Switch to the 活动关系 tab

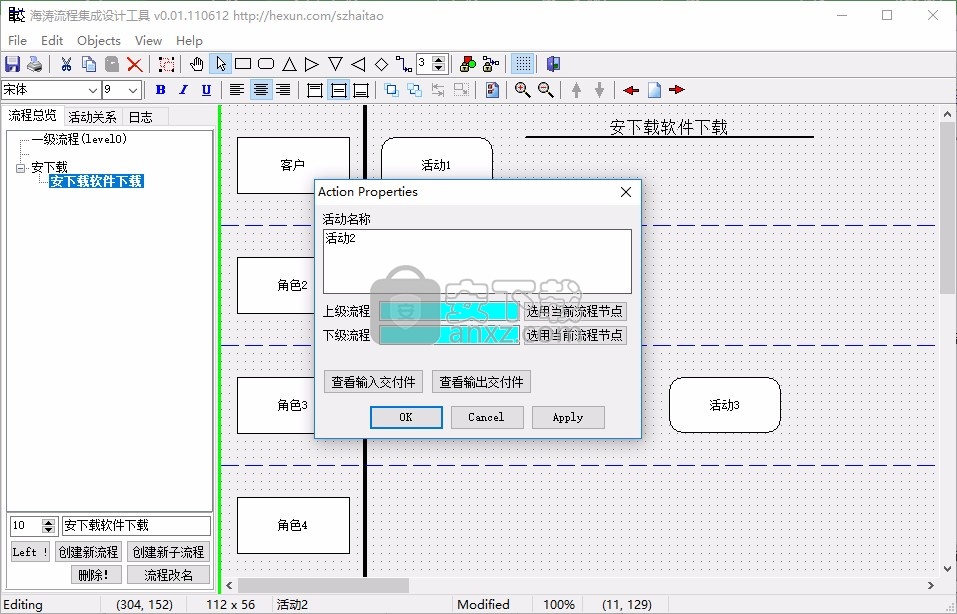pos(92,117)
